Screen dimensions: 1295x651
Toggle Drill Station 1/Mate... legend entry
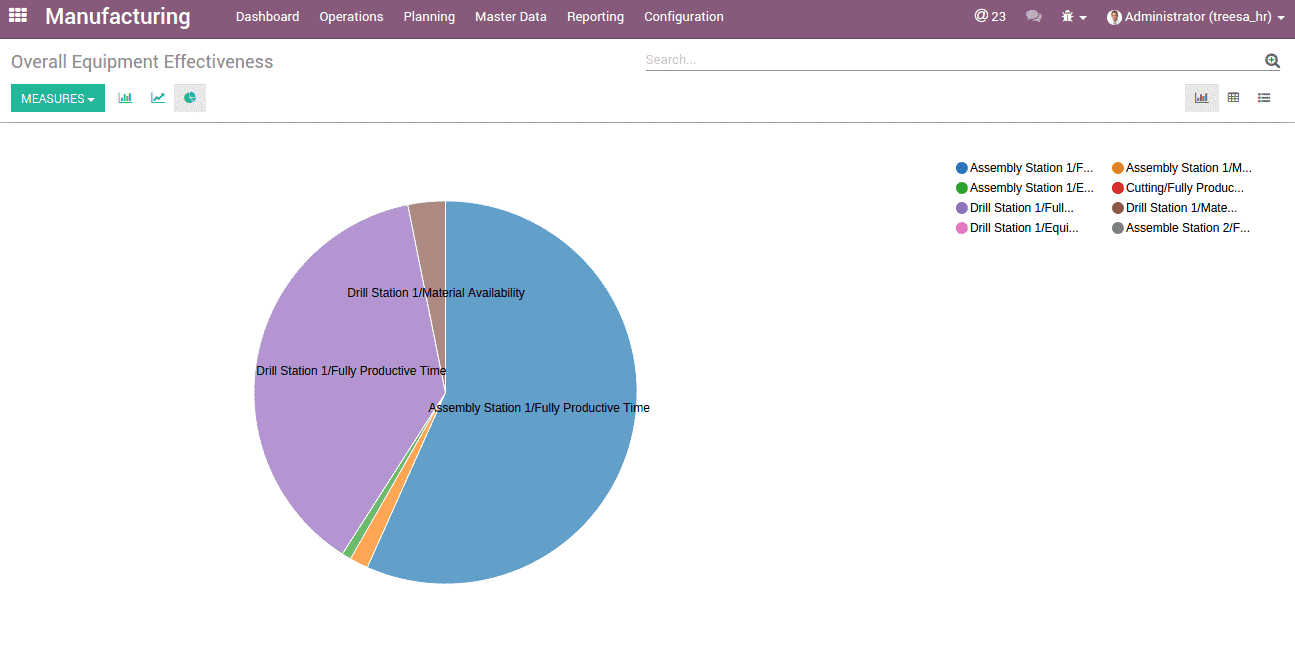[x=1175, y=208]
